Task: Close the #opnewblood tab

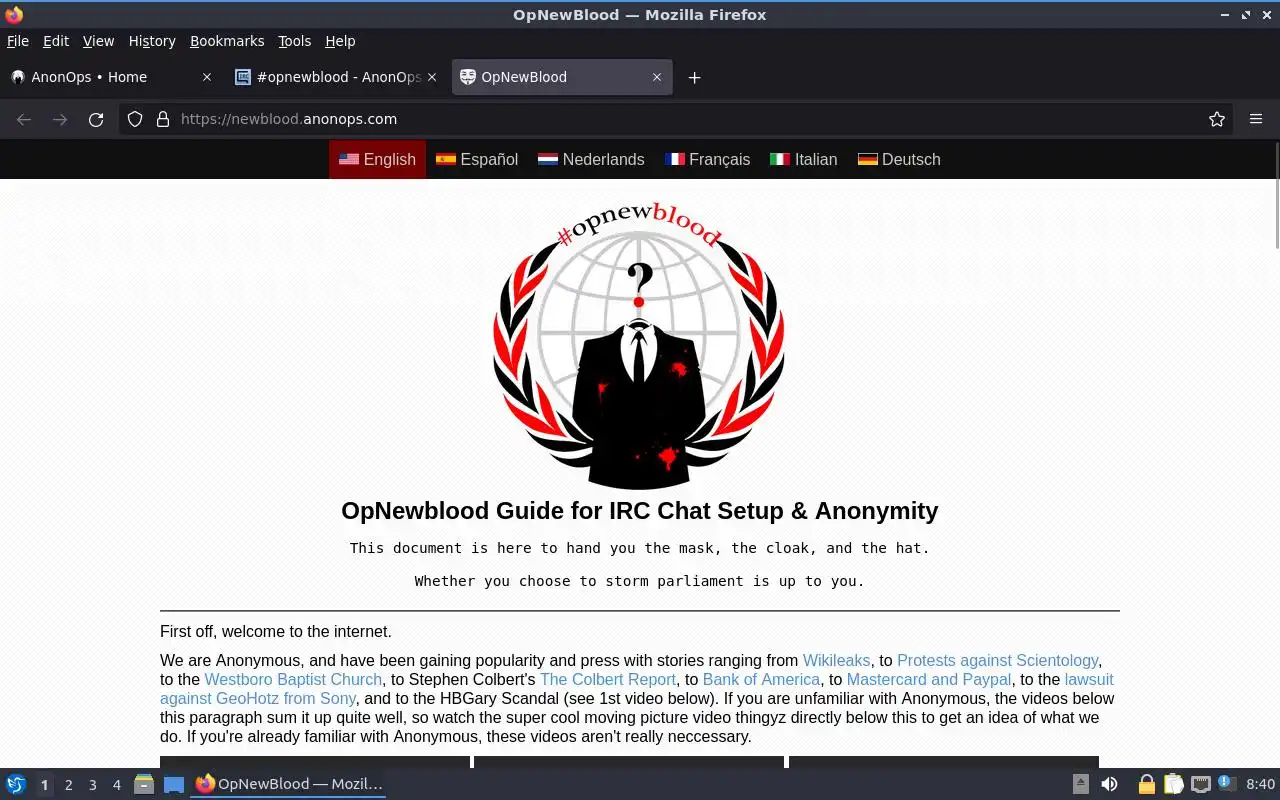Action: pos(432,77)
